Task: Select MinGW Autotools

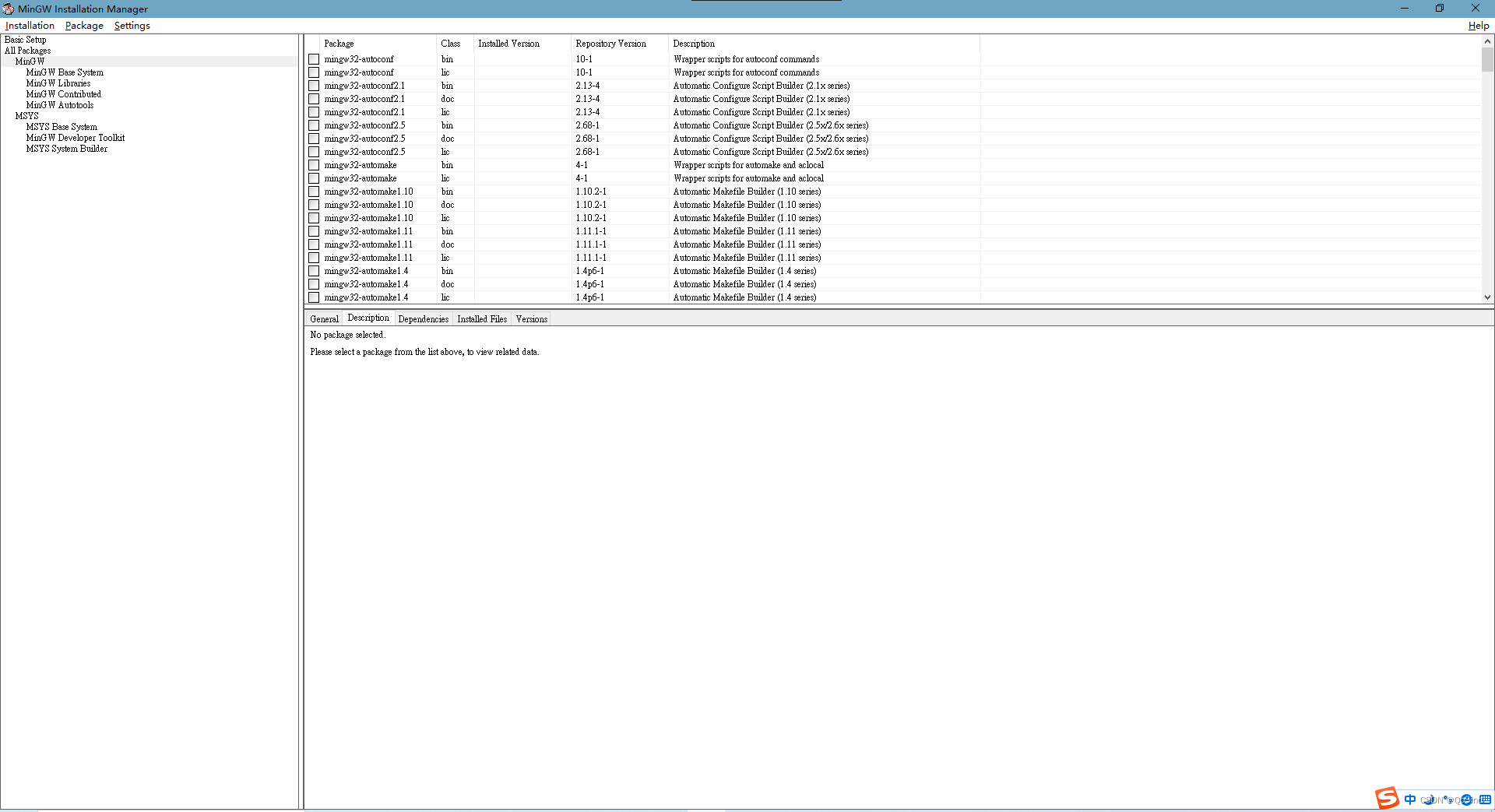Action: tap(60, 105)
